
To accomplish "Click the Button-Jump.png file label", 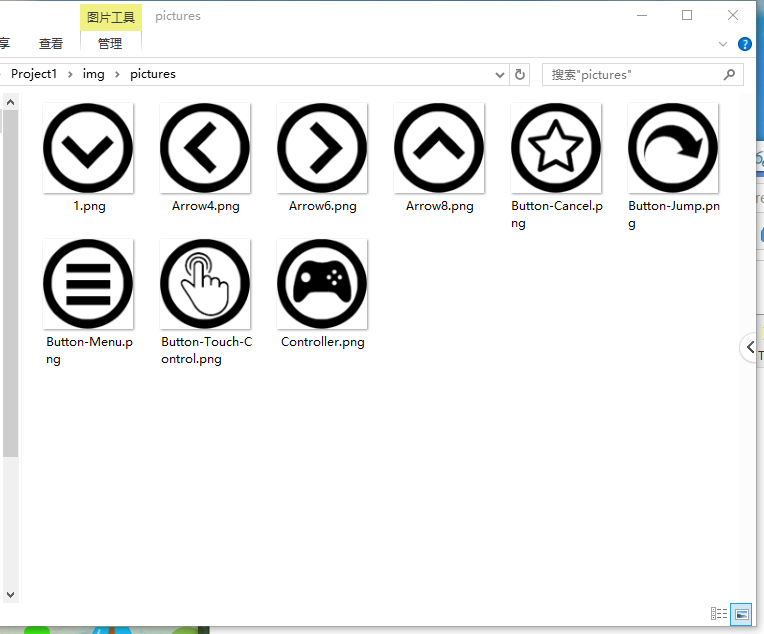I will [x=674, y=214].
